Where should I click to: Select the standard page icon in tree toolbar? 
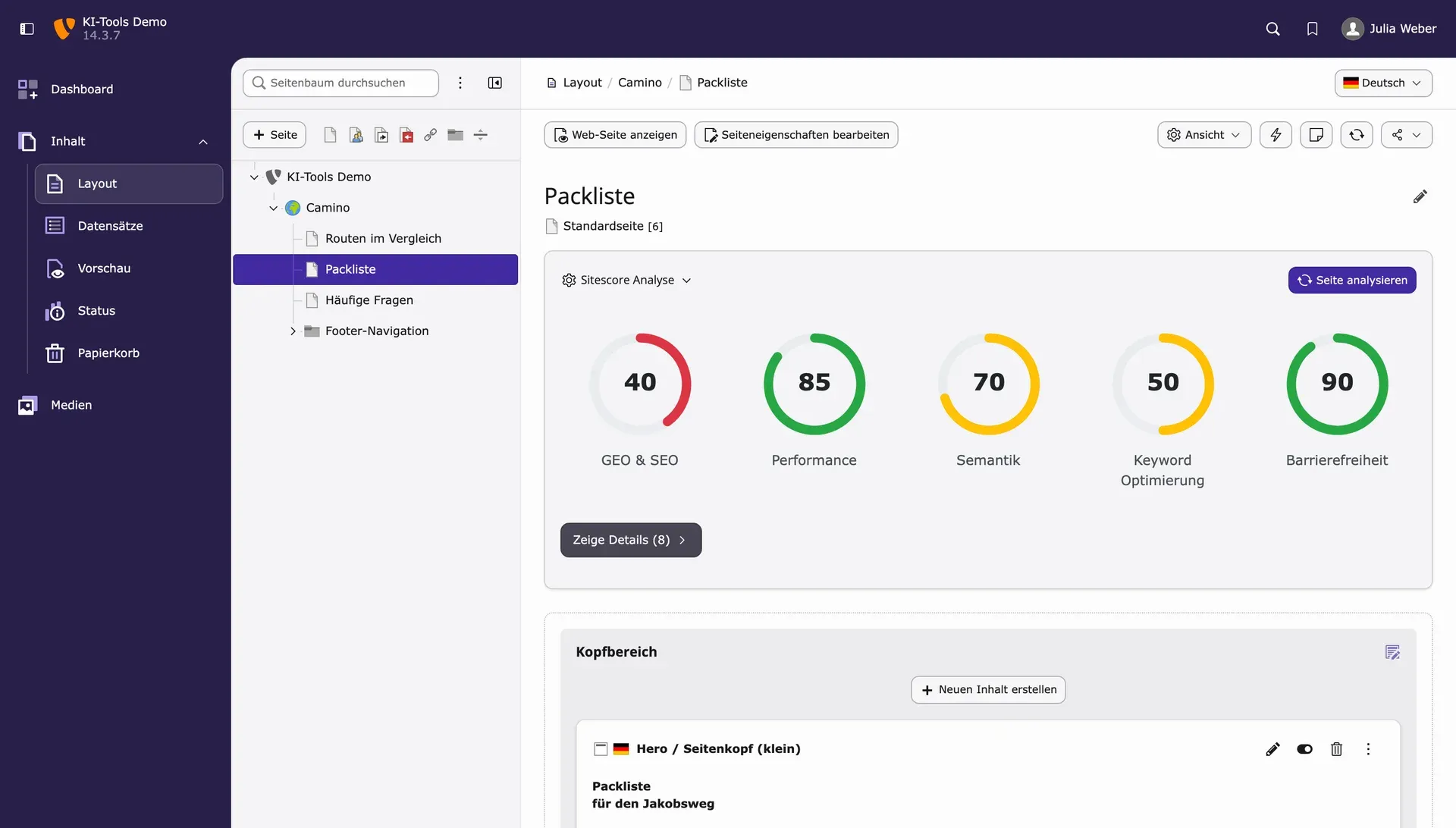click(x=330, y=135)
